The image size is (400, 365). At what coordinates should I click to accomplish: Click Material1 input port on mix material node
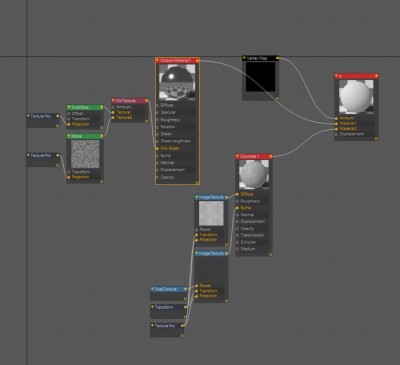(x=337, y=123)
